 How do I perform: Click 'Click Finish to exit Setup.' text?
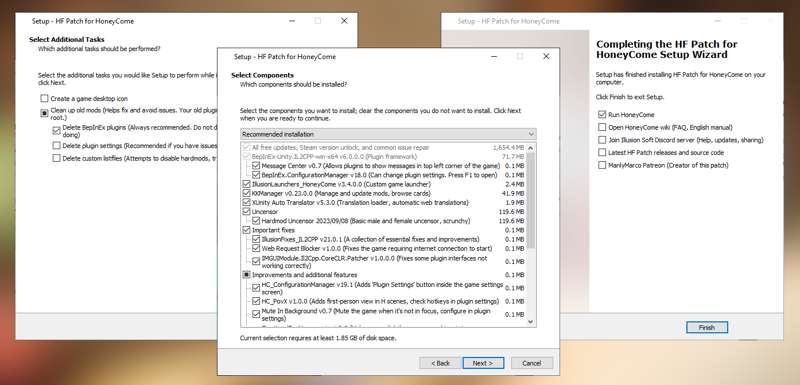630,97
